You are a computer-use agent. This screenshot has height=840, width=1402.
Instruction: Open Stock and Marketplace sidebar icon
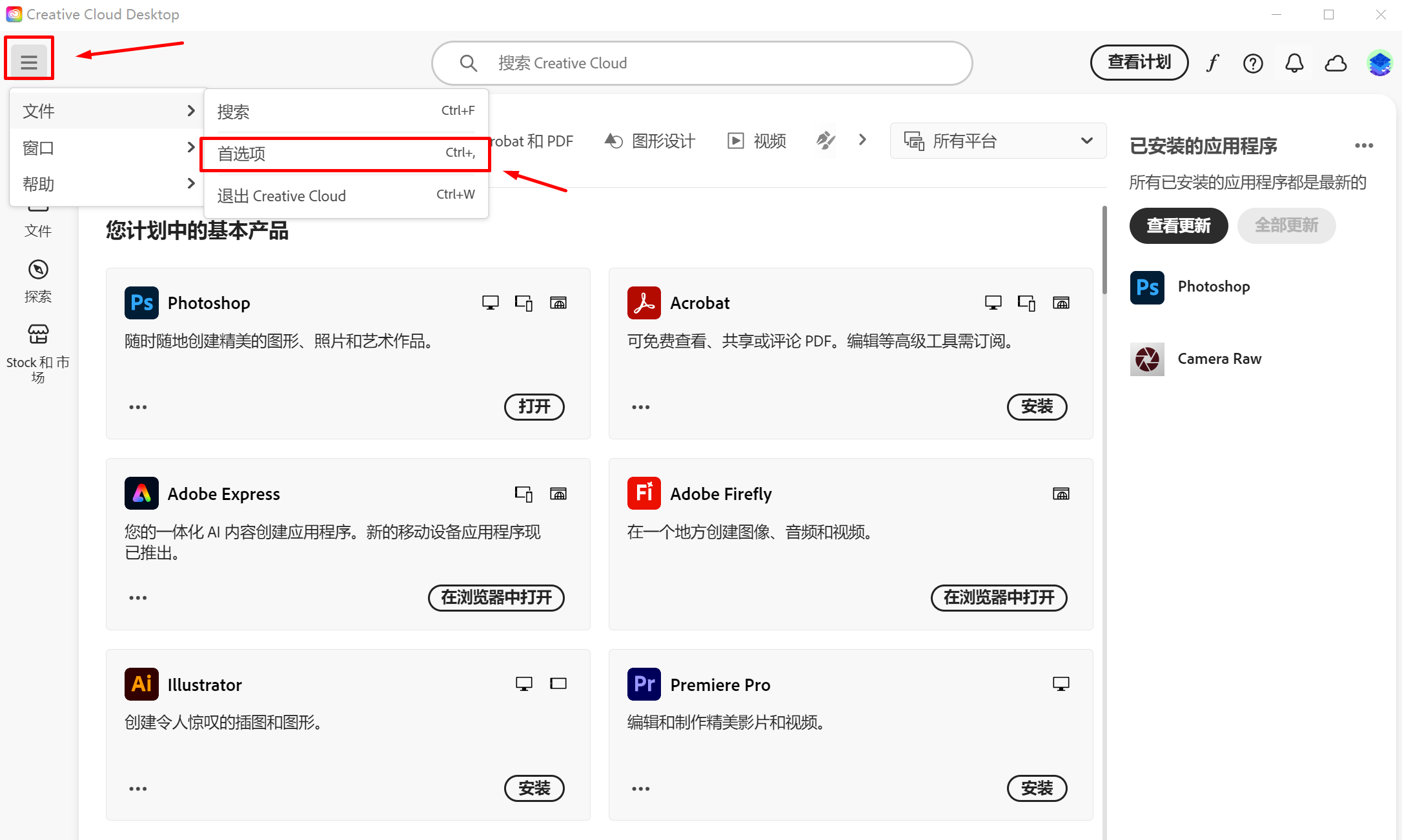(38, 334)
